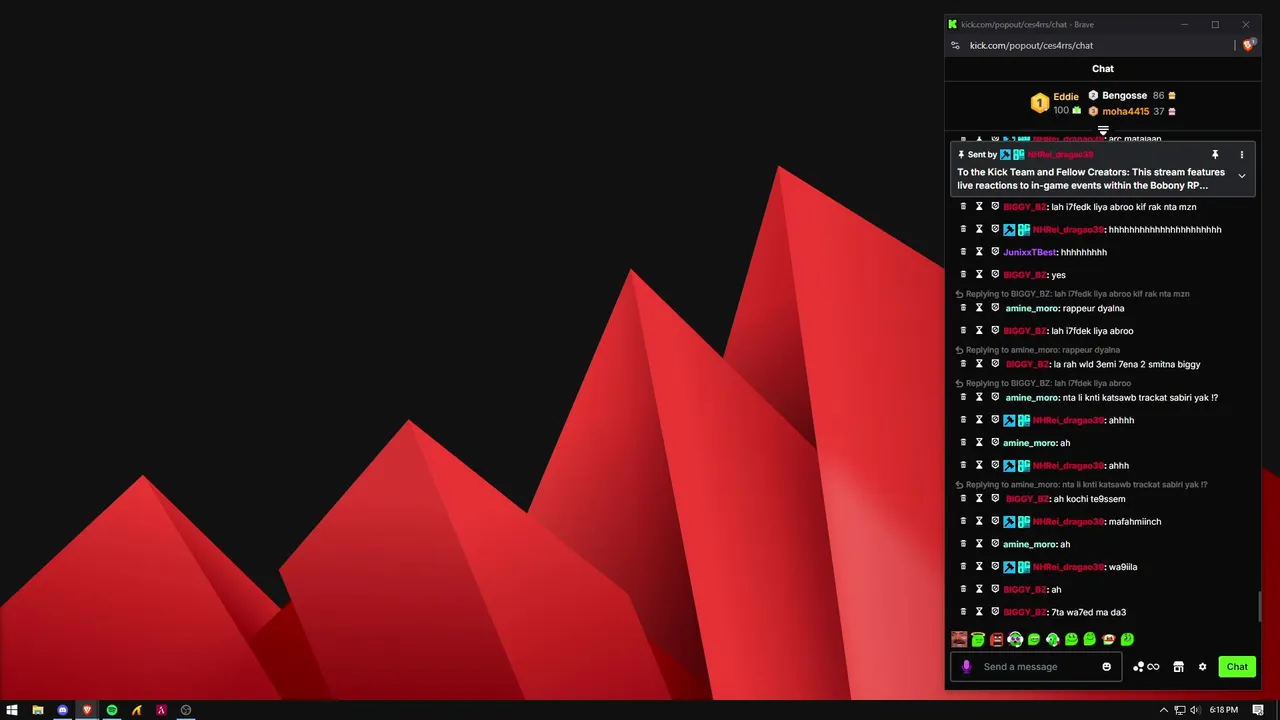This screenshot has width=1280, height=720.
Task: Delete the 'BIGGY_BZ: yes' message
Action: 963,275
